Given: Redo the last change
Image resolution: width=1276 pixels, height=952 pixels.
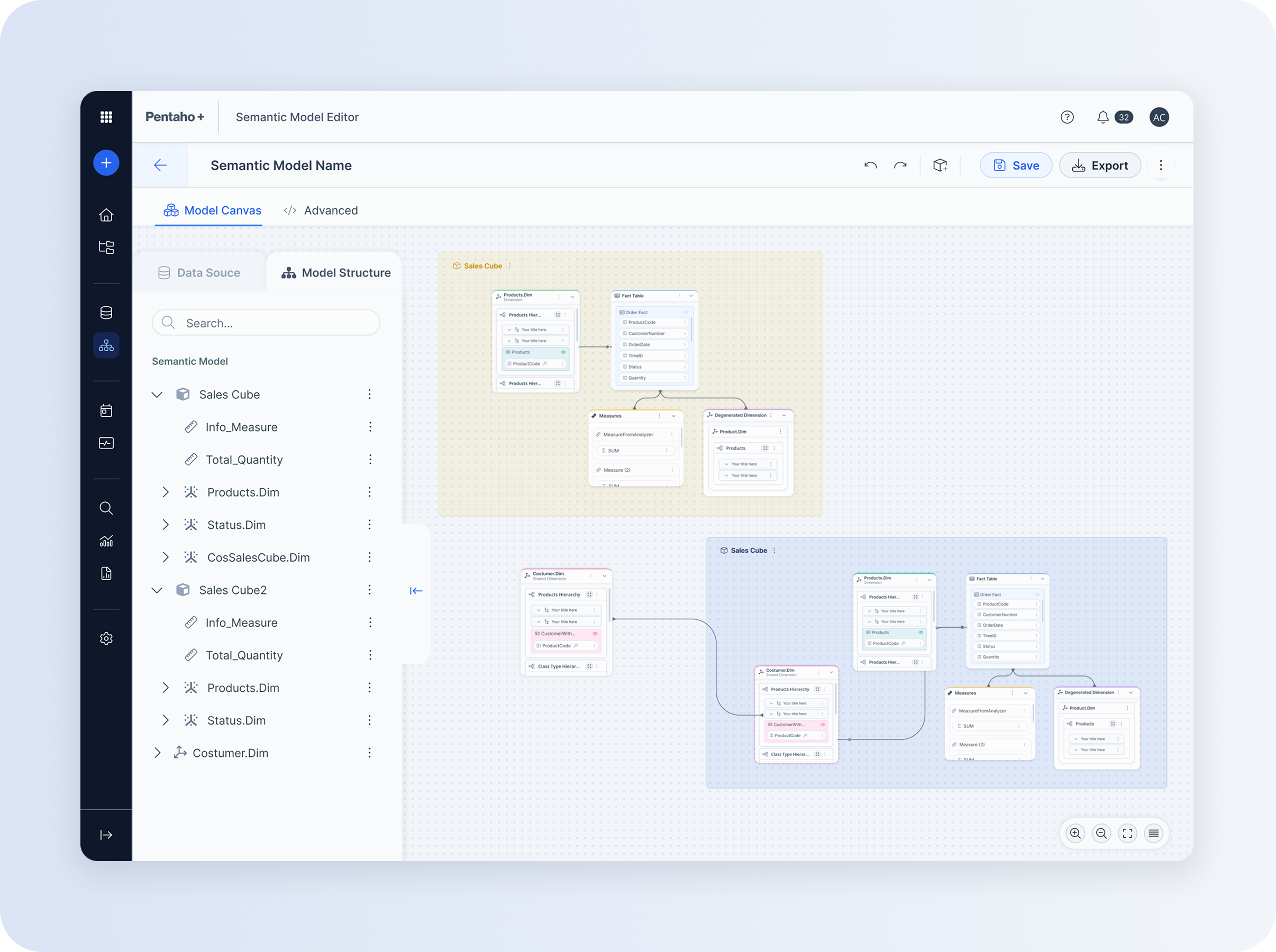Looking at the screenshot, I should tap(900, 166).
